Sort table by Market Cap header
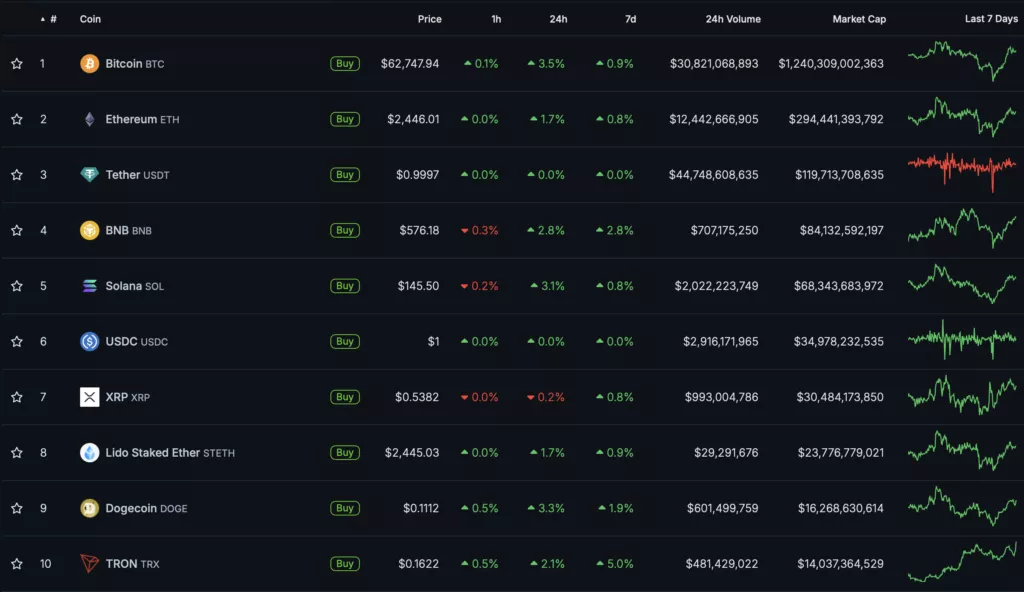The image size is (1024, 592). (x=858, y=19)
